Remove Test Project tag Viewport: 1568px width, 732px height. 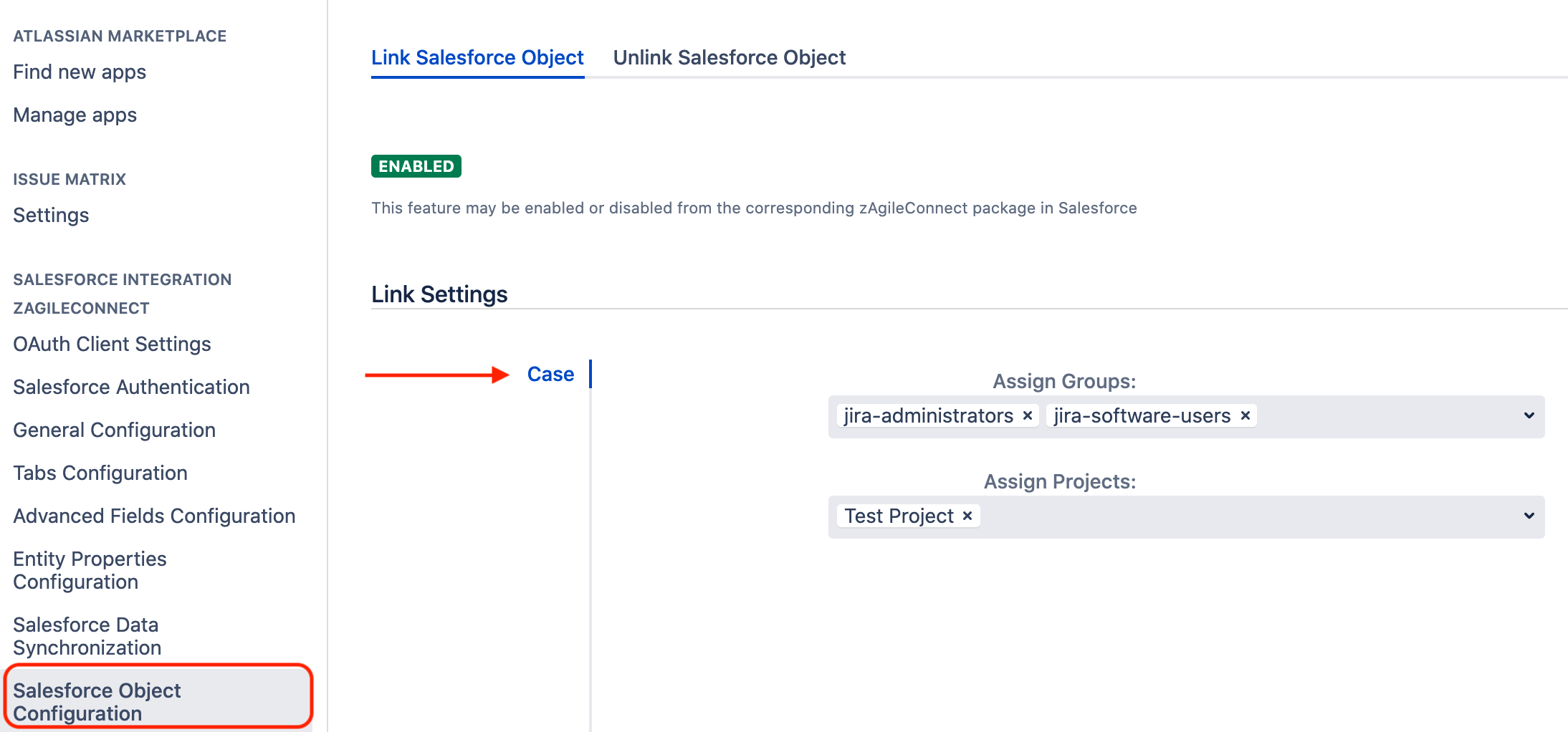967,516
